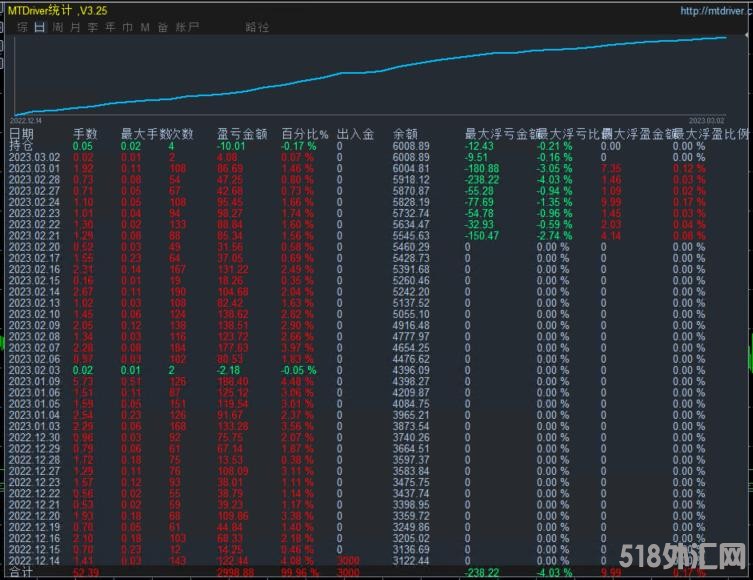Image resolution: width=753 pixels, height=580 pixels.
Task: Select the 季 quarterly tab
Action: coord(93,27)
